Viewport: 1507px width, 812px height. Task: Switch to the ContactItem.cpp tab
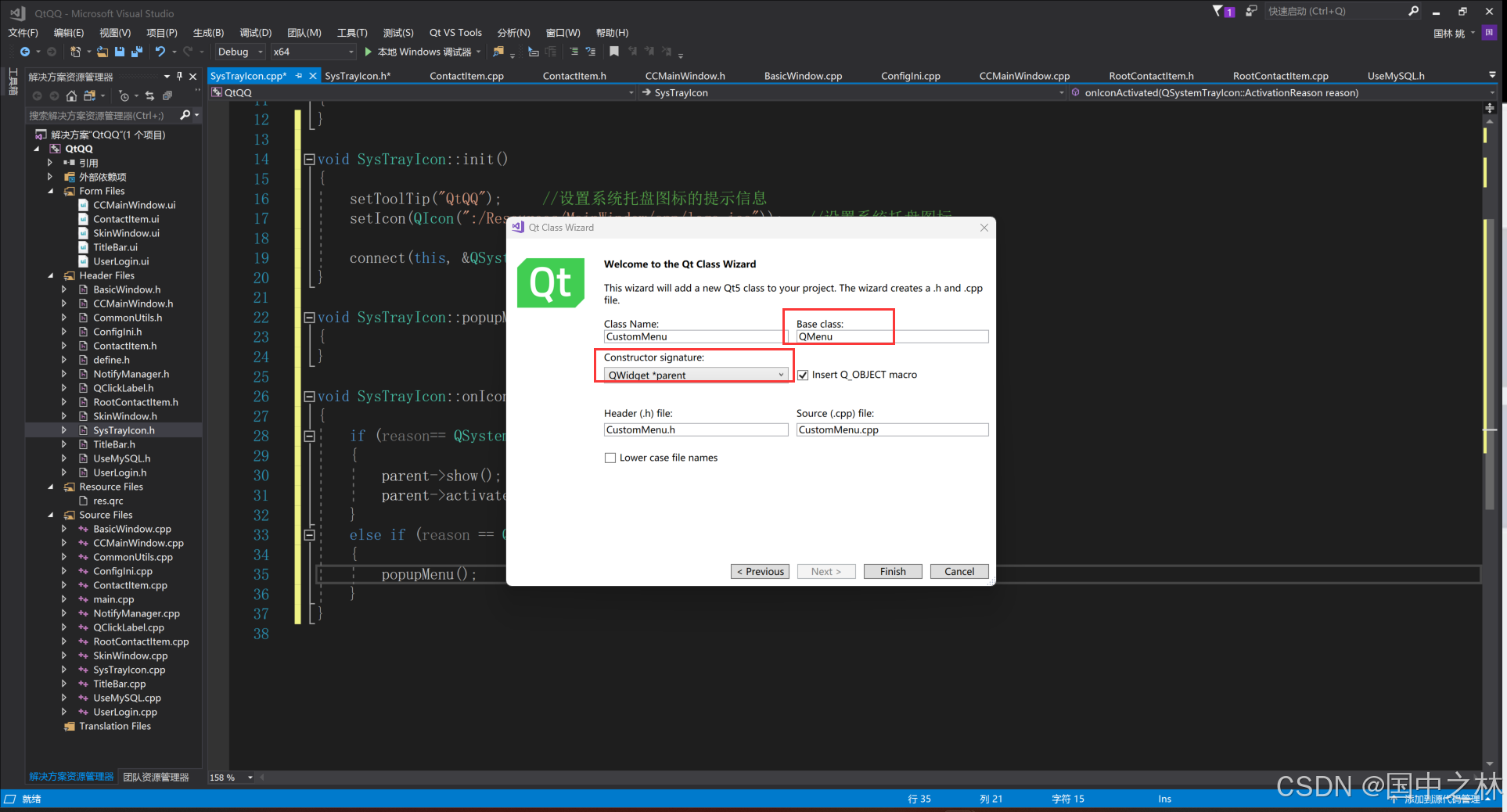466,76
